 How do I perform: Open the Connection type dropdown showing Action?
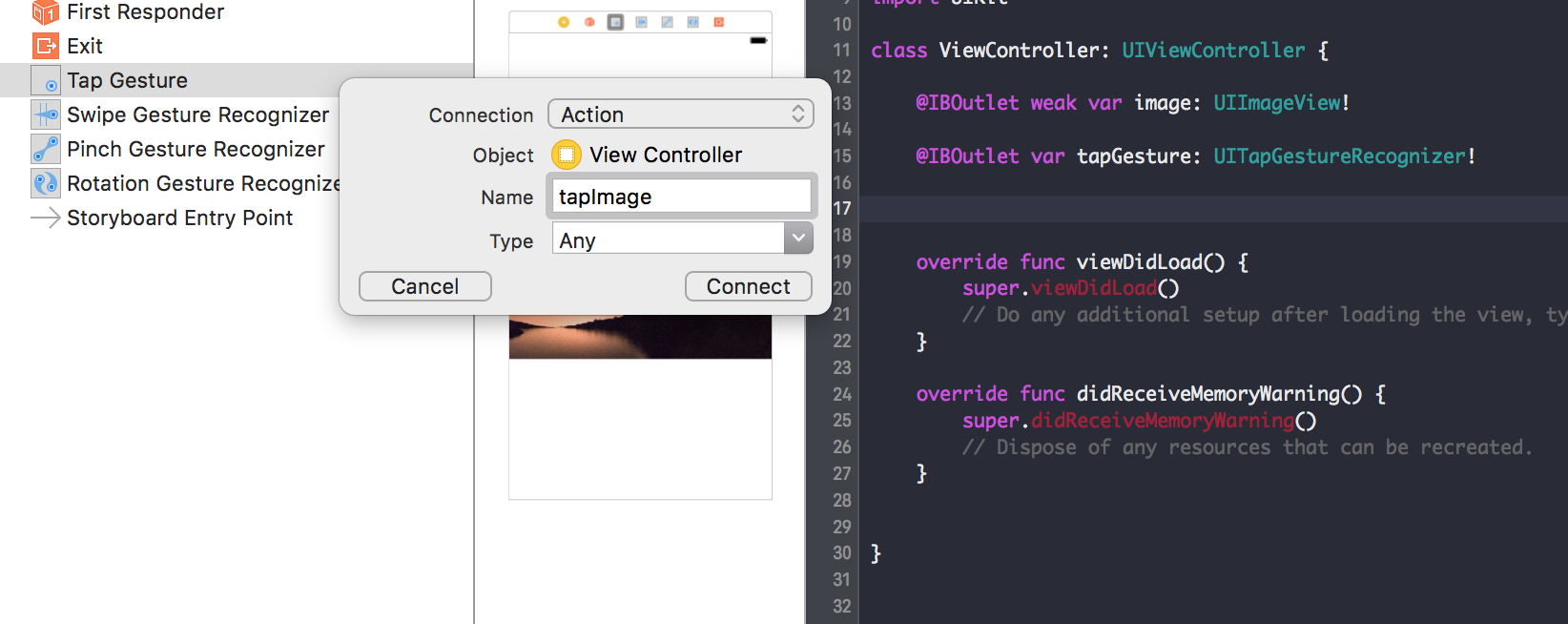tap(680, 114)
